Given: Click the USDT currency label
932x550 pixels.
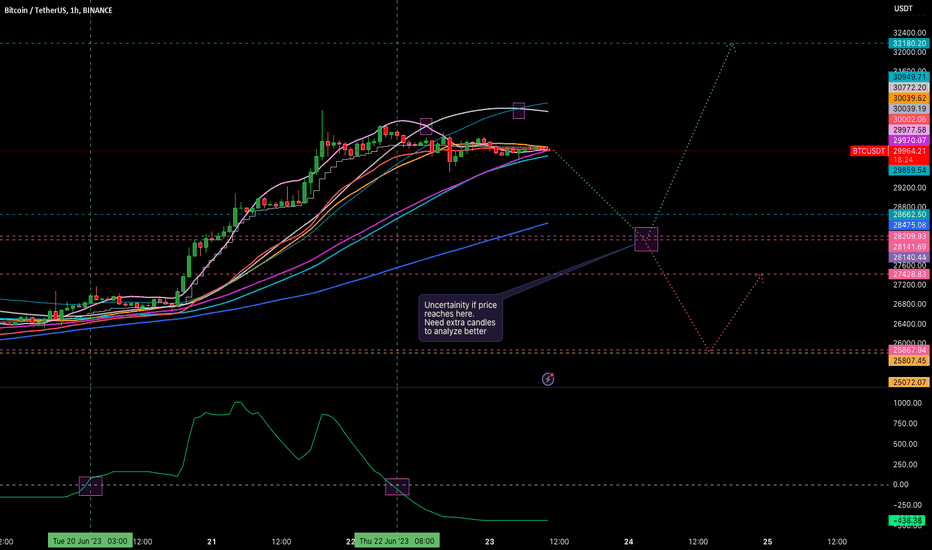Looking at the screenshot, I should (x=903, y=8).
